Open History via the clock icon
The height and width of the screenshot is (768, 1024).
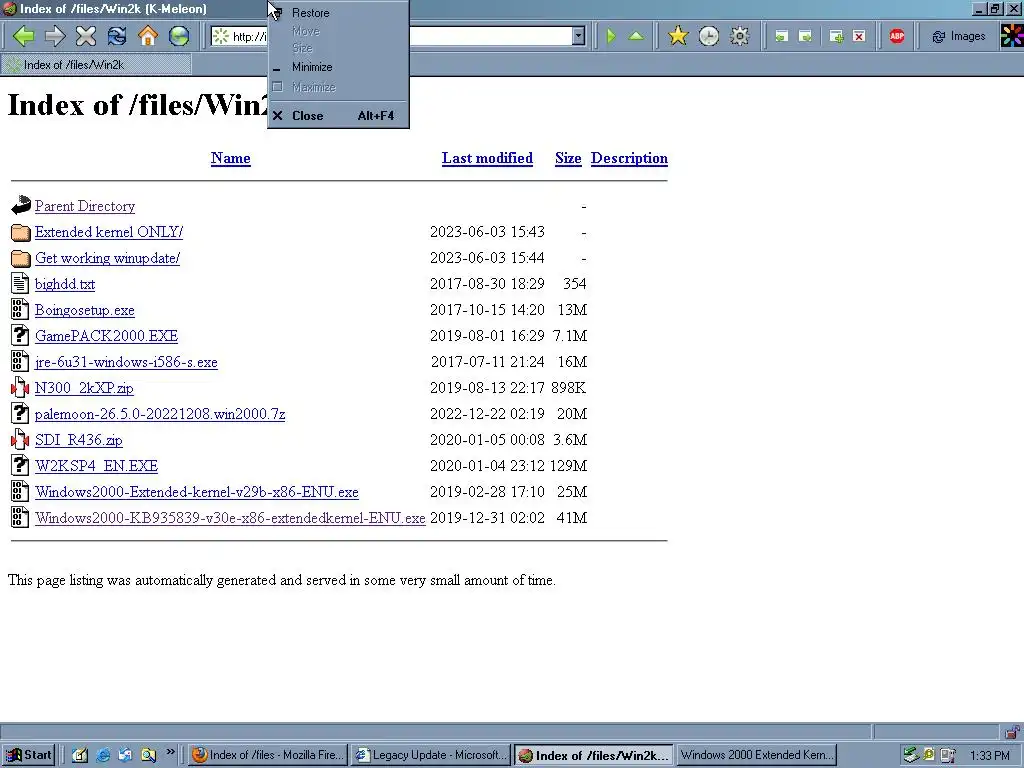[x=709, y=36]
